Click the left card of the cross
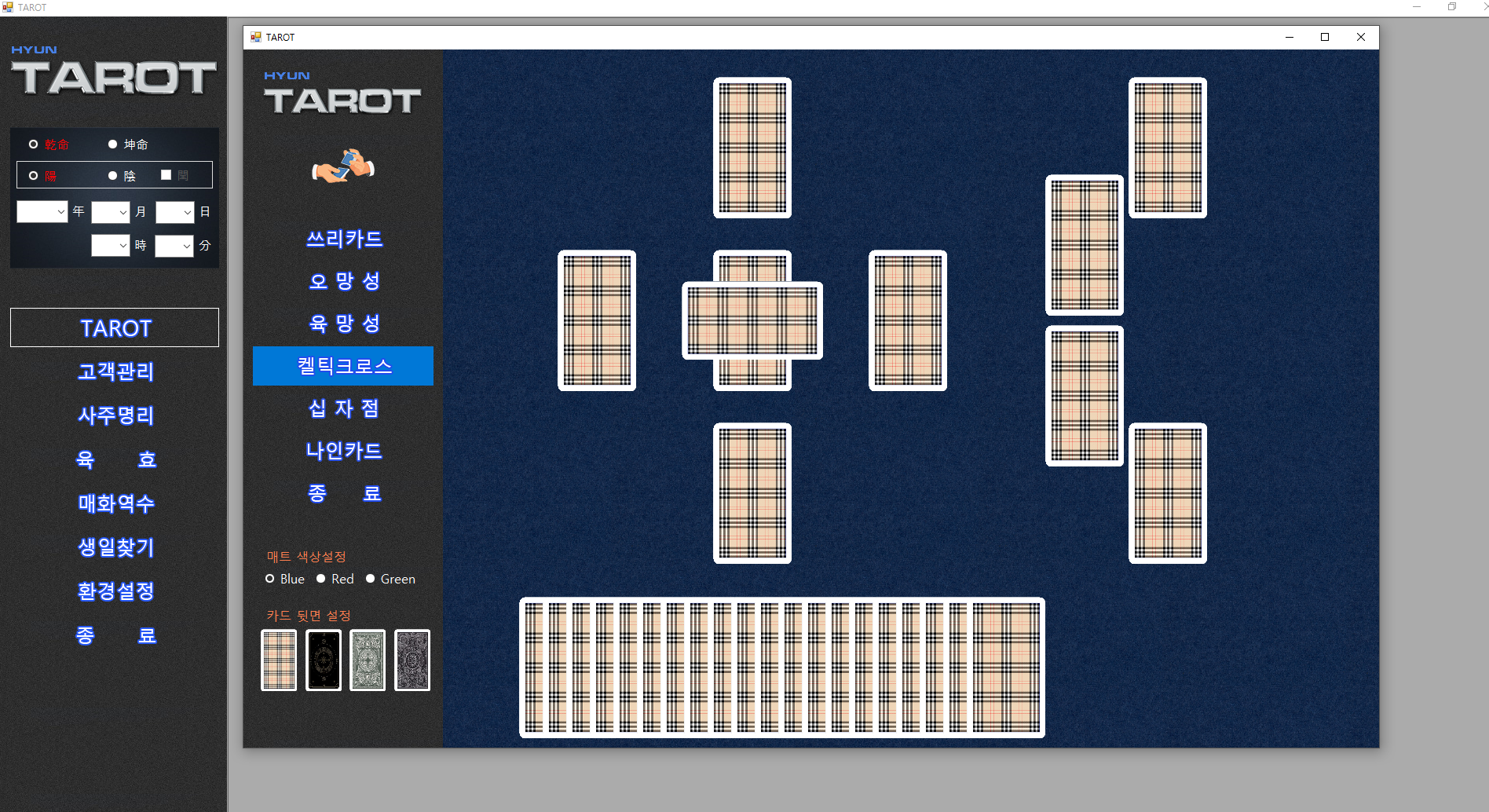Image resolution: width=1489 pixels, height=812 pixels. point(597,320)
